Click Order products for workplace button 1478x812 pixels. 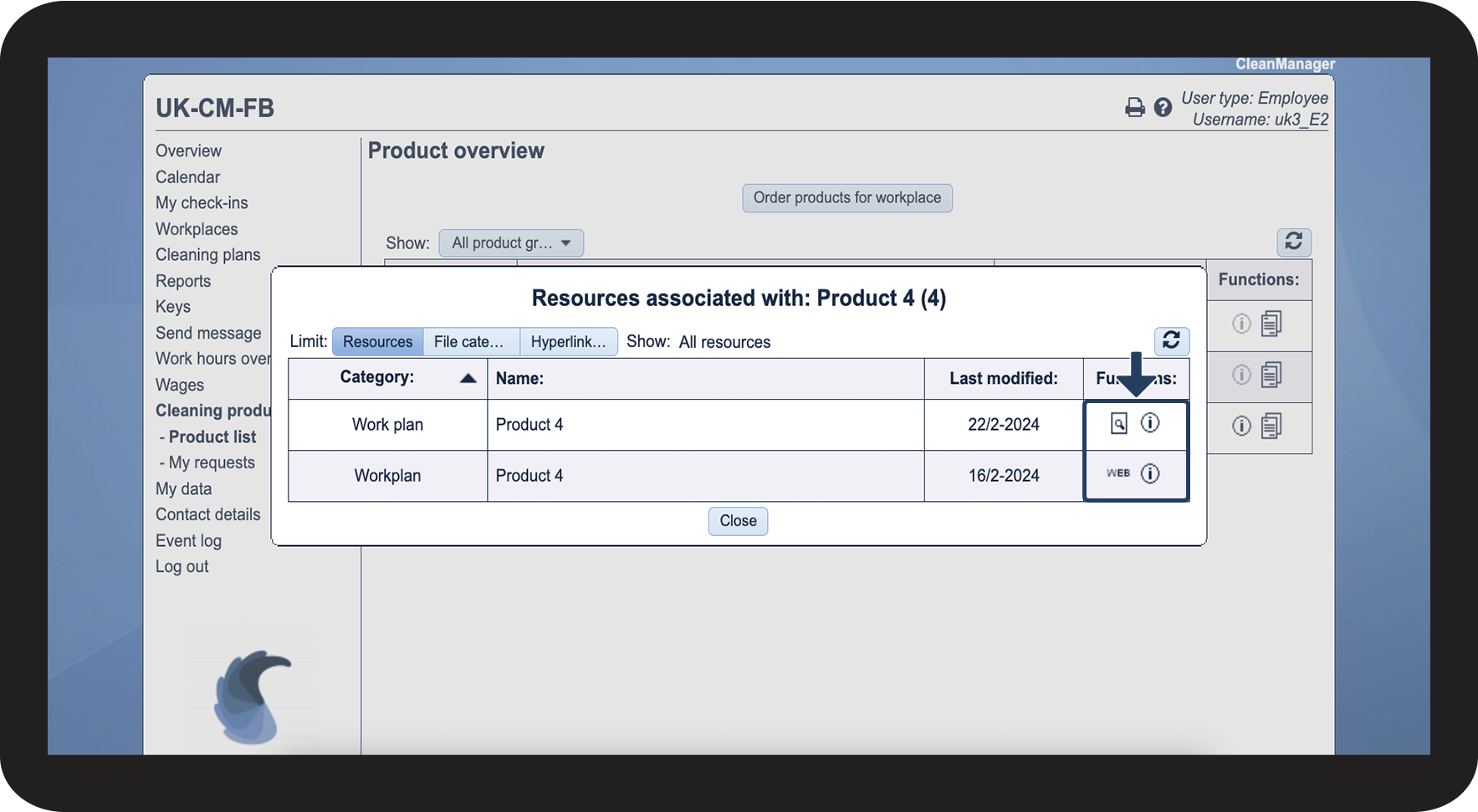[846, 198]
